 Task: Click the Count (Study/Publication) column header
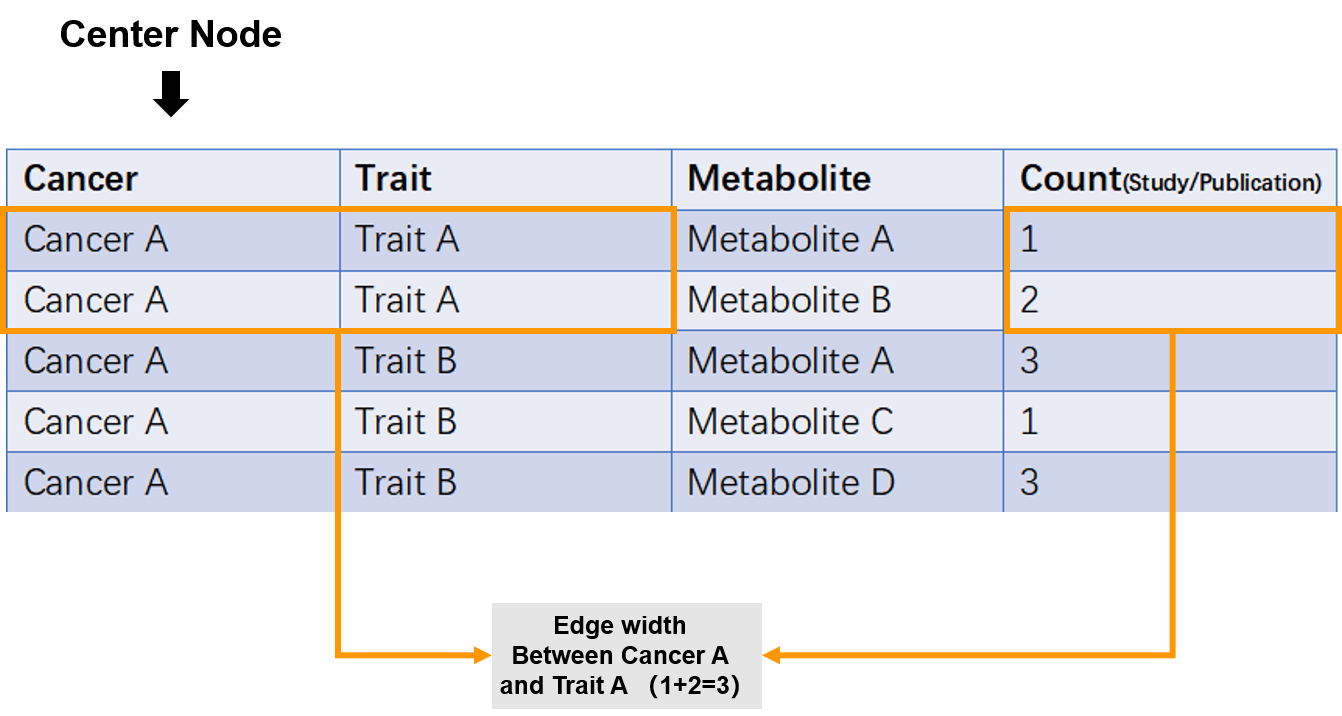[x=1170, y=179]
